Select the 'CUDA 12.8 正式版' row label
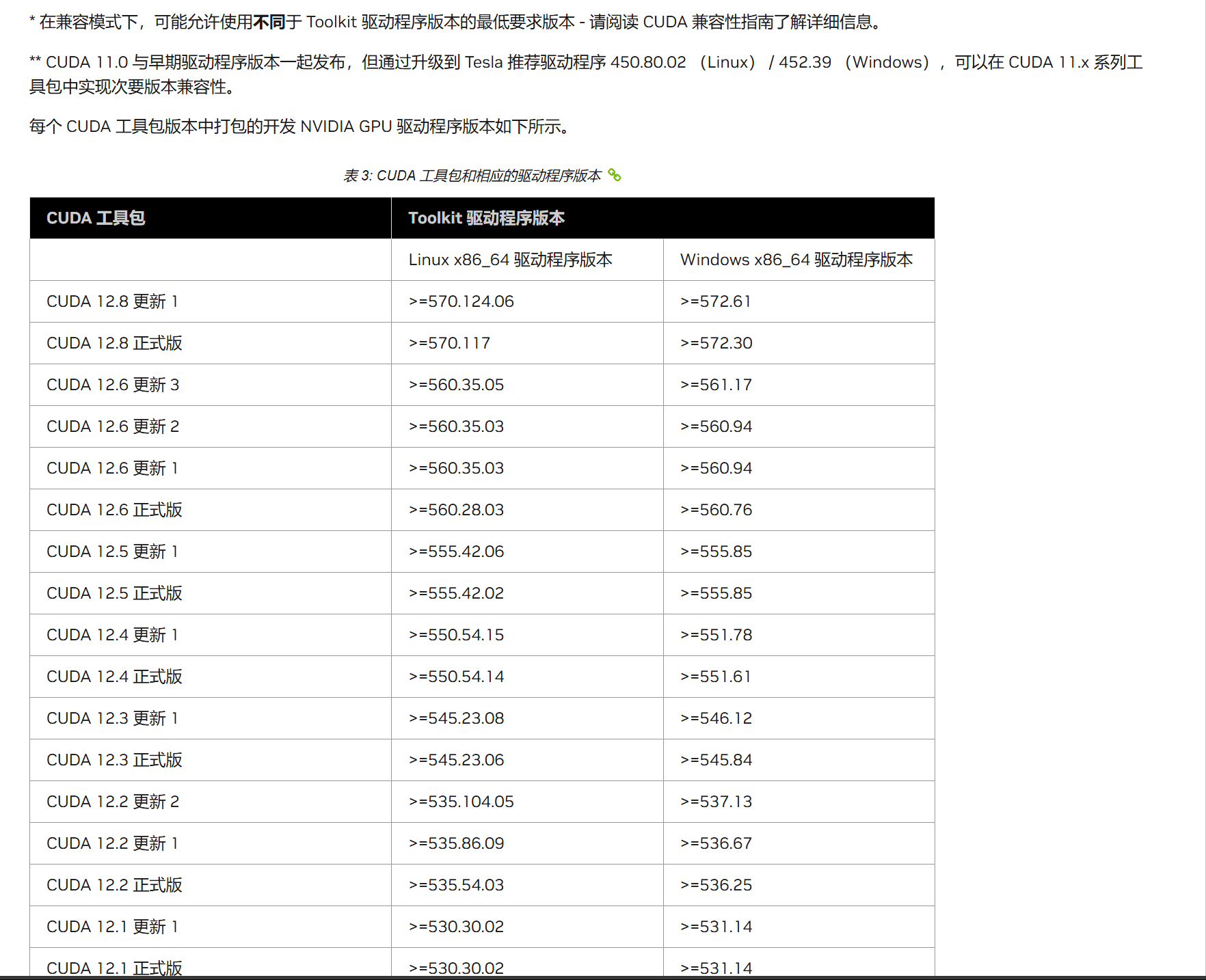The image size is (1206, 980). (x=114, y=343)
